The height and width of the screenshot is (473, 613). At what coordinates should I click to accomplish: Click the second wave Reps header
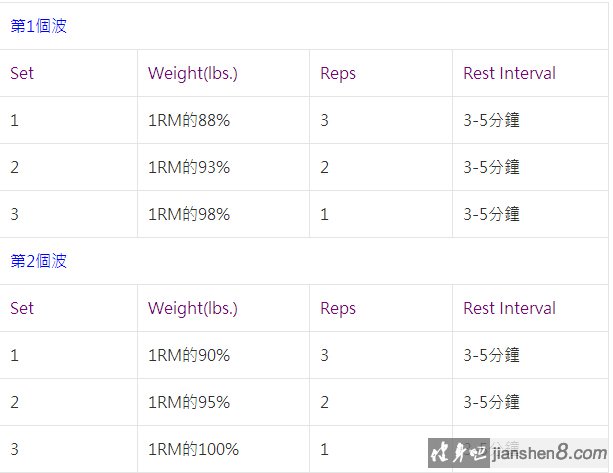point(338,309)
